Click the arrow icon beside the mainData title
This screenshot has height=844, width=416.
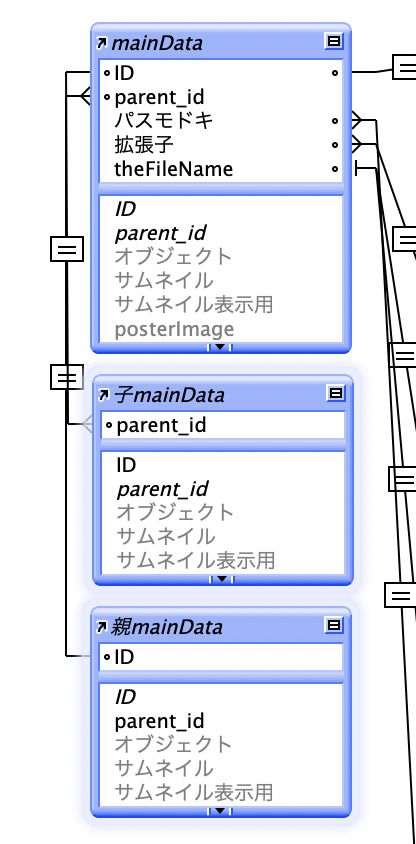pos(102,43)
